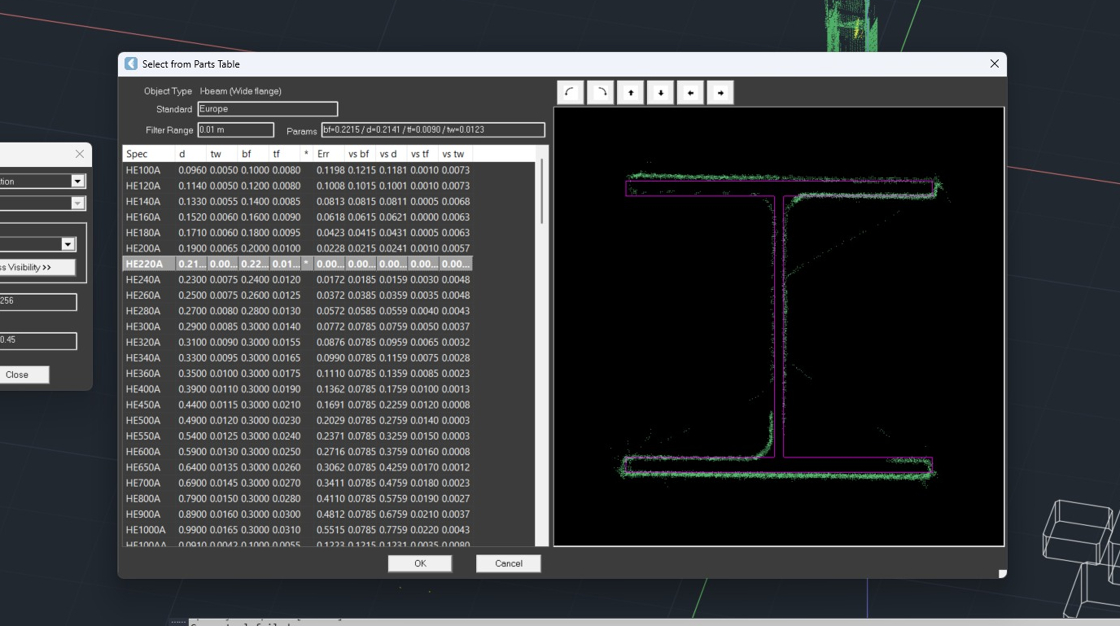The image size is (1120, 626).
Task: Click the side panel field showing 0.45
Action: [36, 341]
